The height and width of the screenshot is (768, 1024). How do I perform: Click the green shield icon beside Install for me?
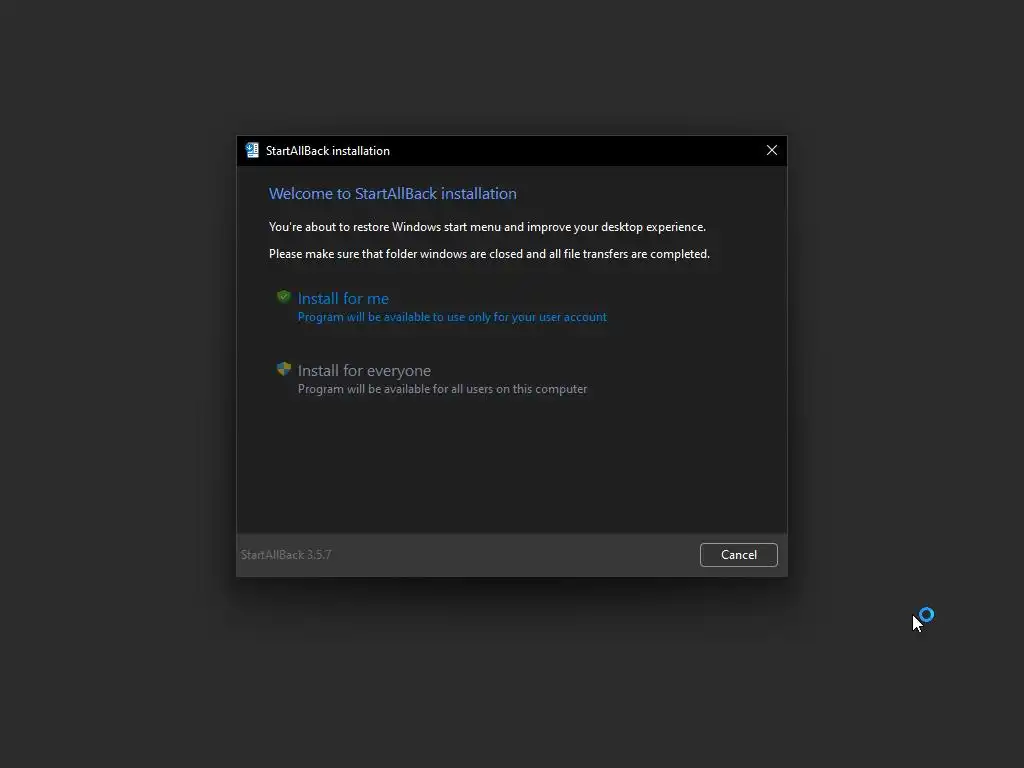tap(283, 297)
